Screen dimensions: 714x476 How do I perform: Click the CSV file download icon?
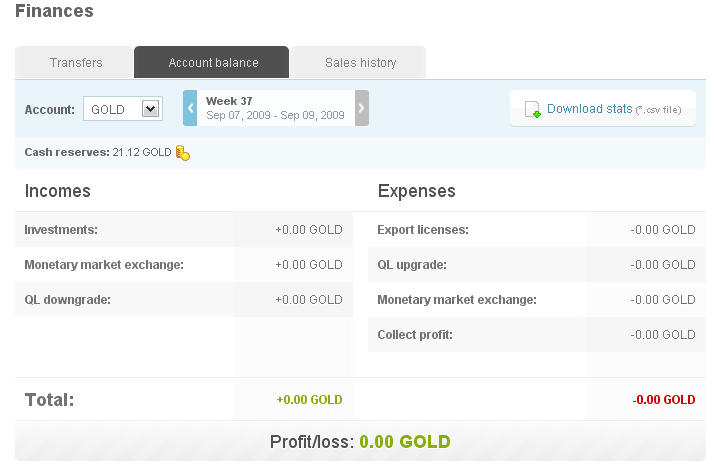(533, 109)
